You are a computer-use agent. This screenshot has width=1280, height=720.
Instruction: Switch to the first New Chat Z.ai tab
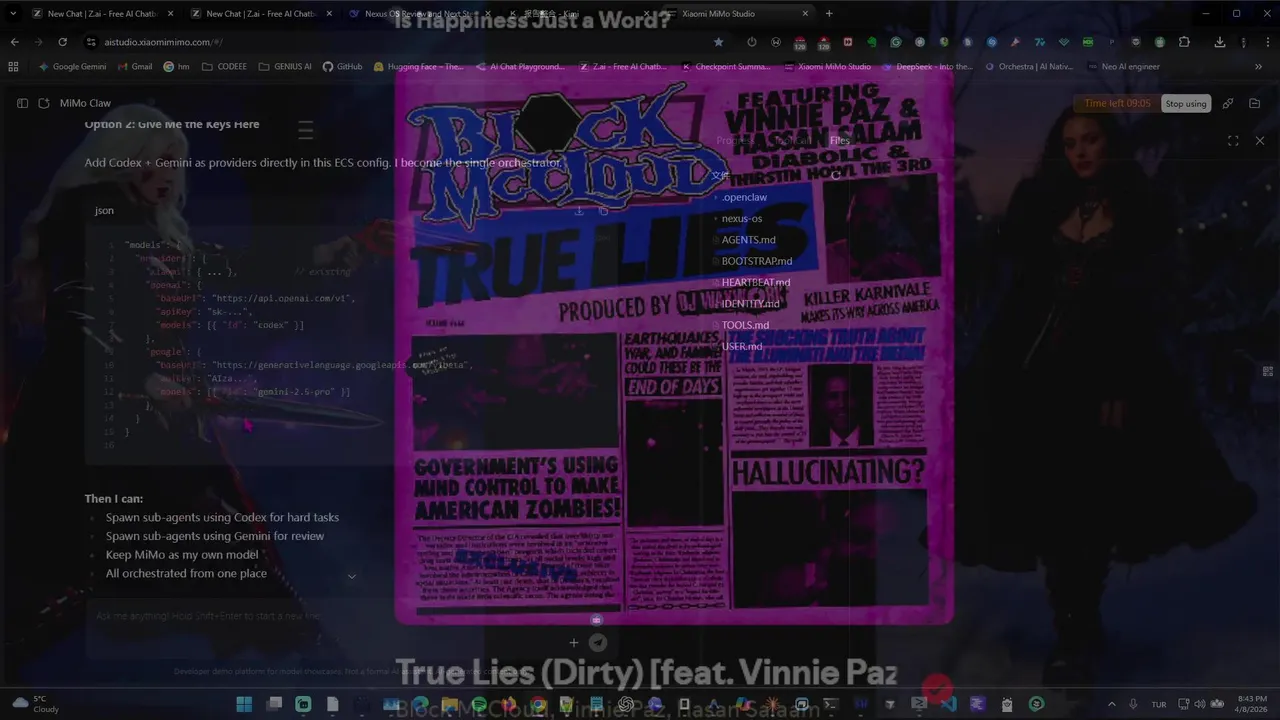[102, 14]
